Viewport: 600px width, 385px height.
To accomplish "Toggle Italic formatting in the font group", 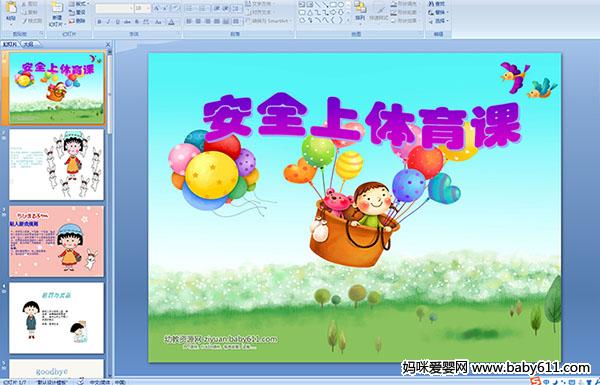I will click(108, 22).
